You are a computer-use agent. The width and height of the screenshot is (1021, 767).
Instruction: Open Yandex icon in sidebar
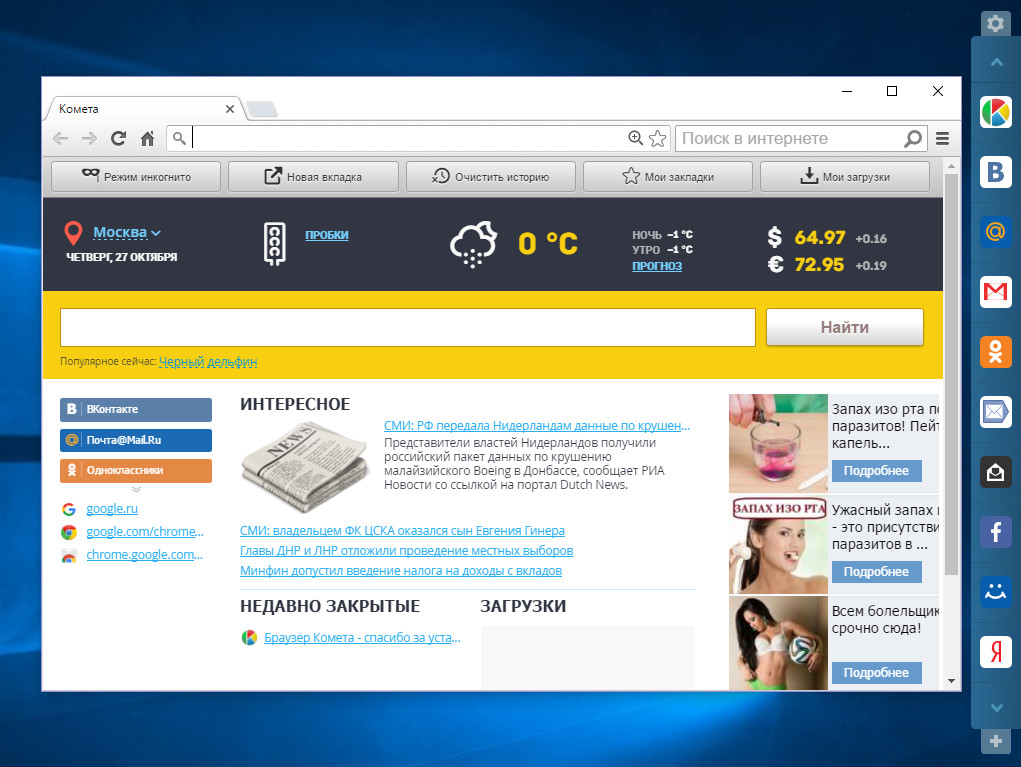pos(996,652)
